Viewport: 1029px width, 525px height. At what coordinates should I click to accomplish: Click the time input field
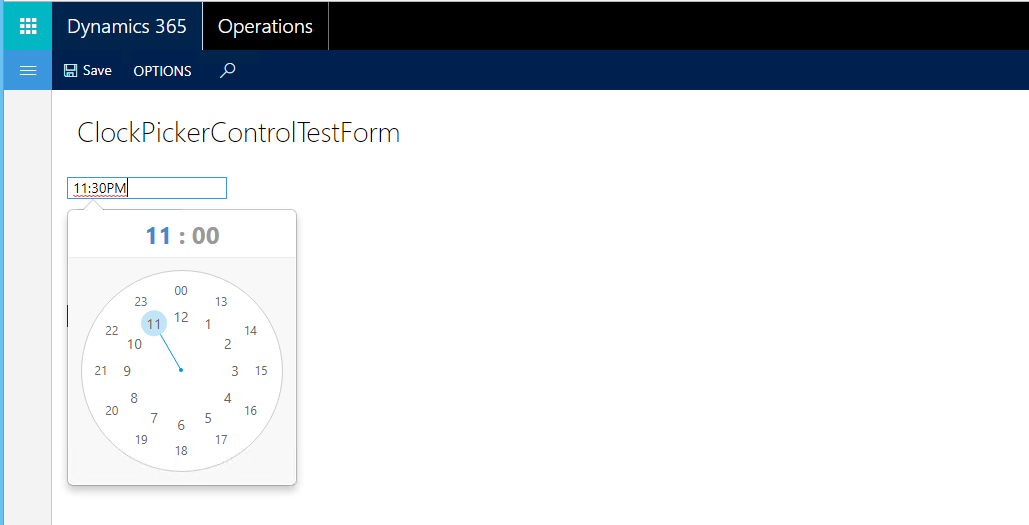click(x=147, y=188)
